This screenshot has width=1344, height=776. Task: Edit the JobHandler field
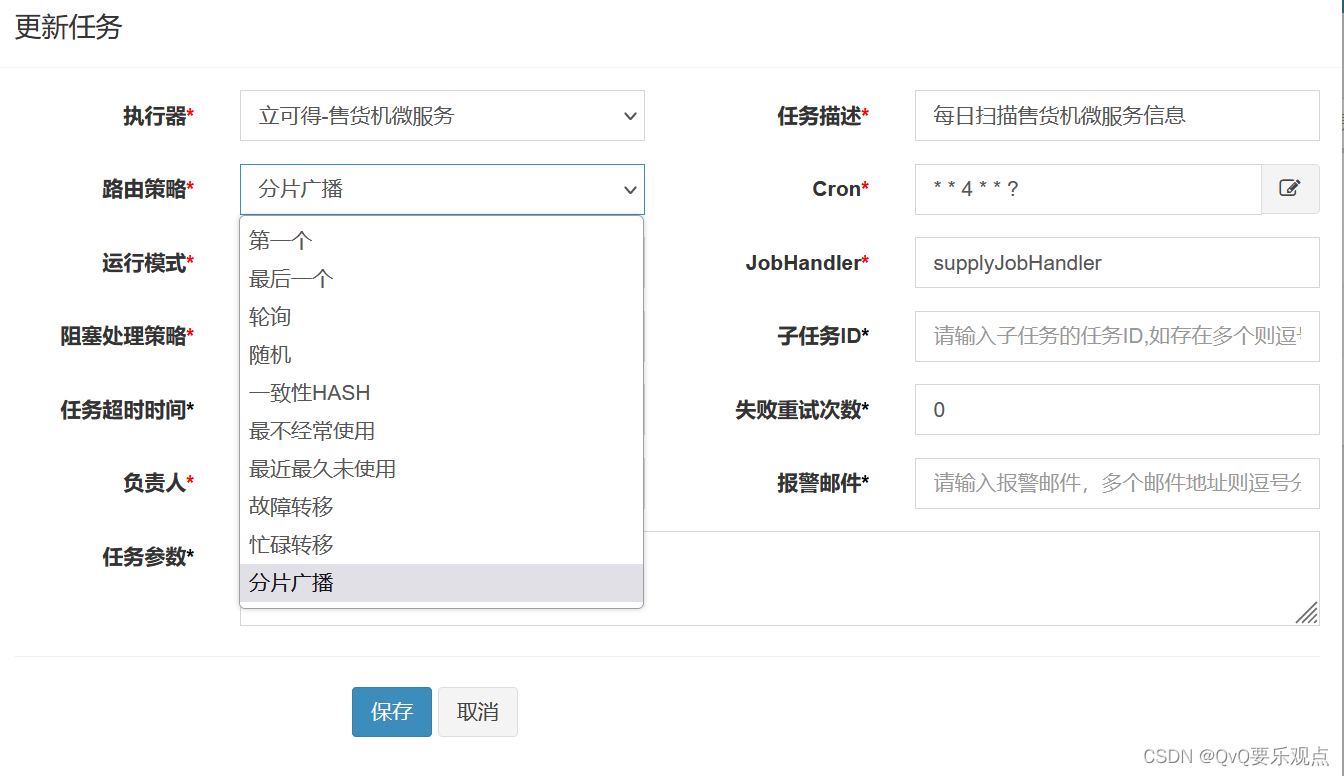pyautogui.click(x=1117, y=263)
